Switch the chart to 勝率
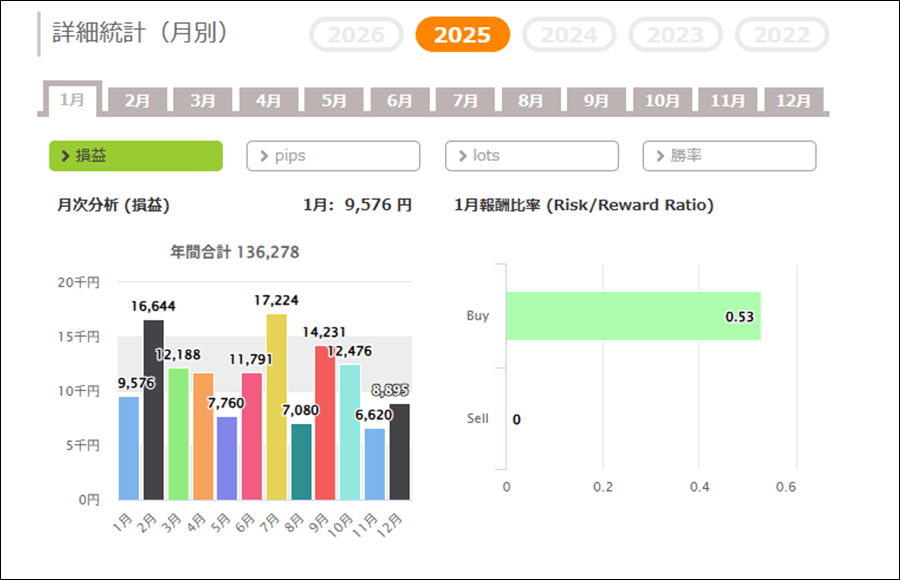 [x=729, y=156]
